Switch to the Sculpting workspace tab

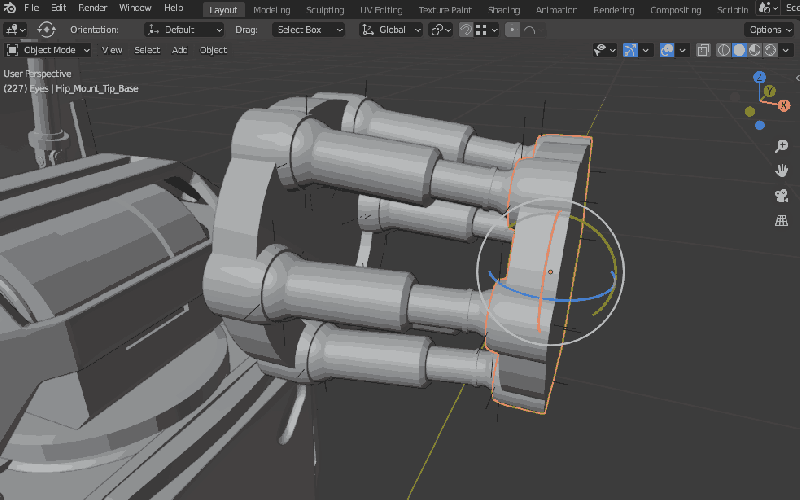pyautogui.click(x=325, y=10)
